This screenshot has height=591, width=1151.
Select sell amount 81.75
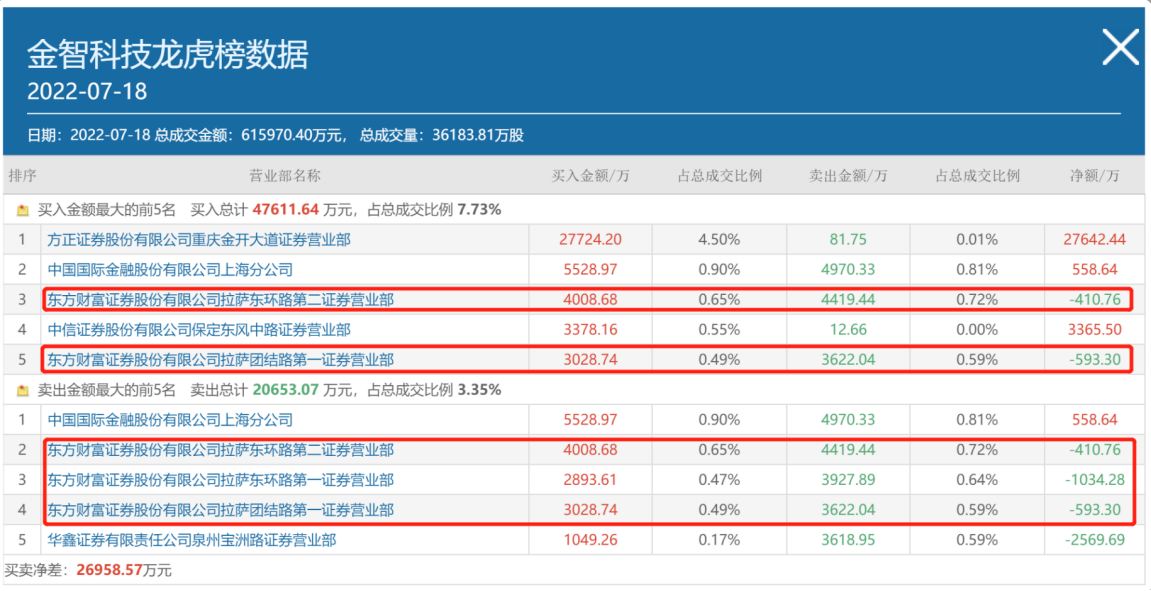[x=848, y=239]
